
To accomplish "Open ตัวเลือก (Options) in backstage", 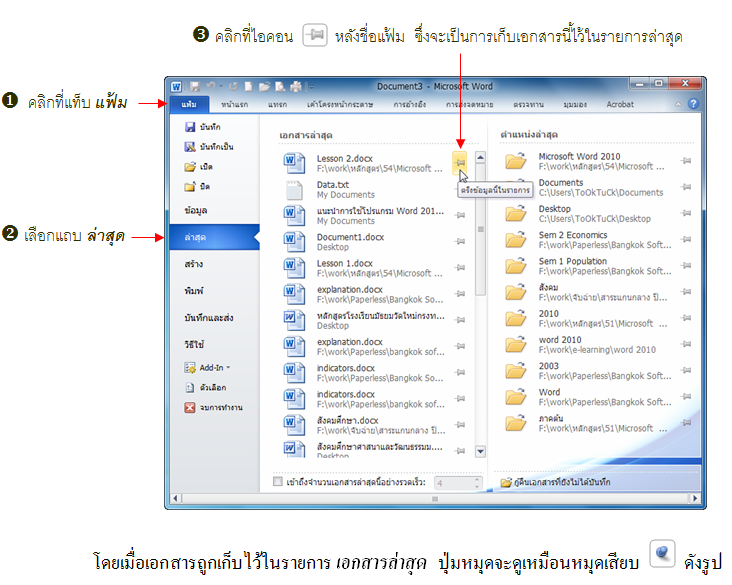I will (x=205, y=388).
